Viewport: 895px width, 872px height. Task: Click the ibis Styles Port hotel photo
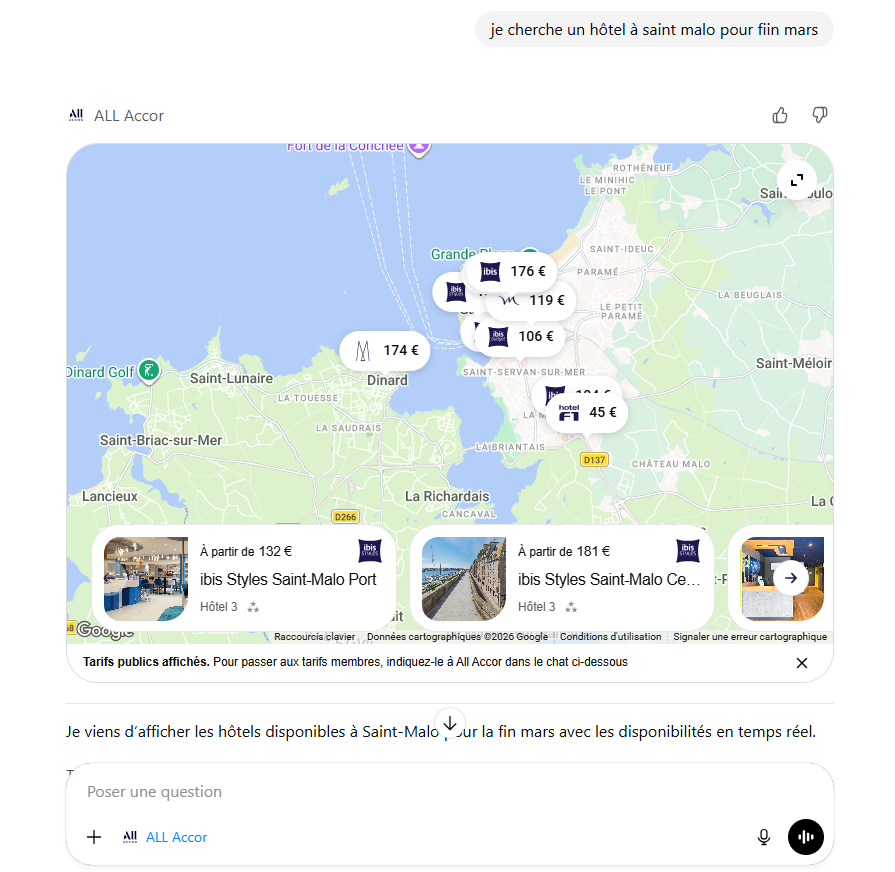pyautogui.click(x=146, y=579)
